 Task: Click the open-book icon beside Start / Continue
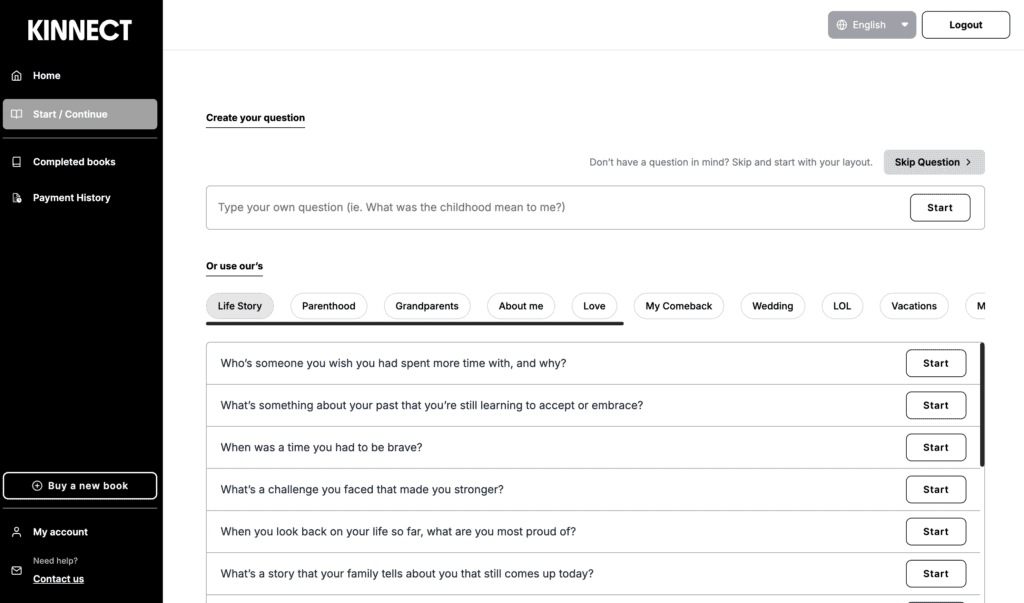pyautogui.click(x=16, y=113)
